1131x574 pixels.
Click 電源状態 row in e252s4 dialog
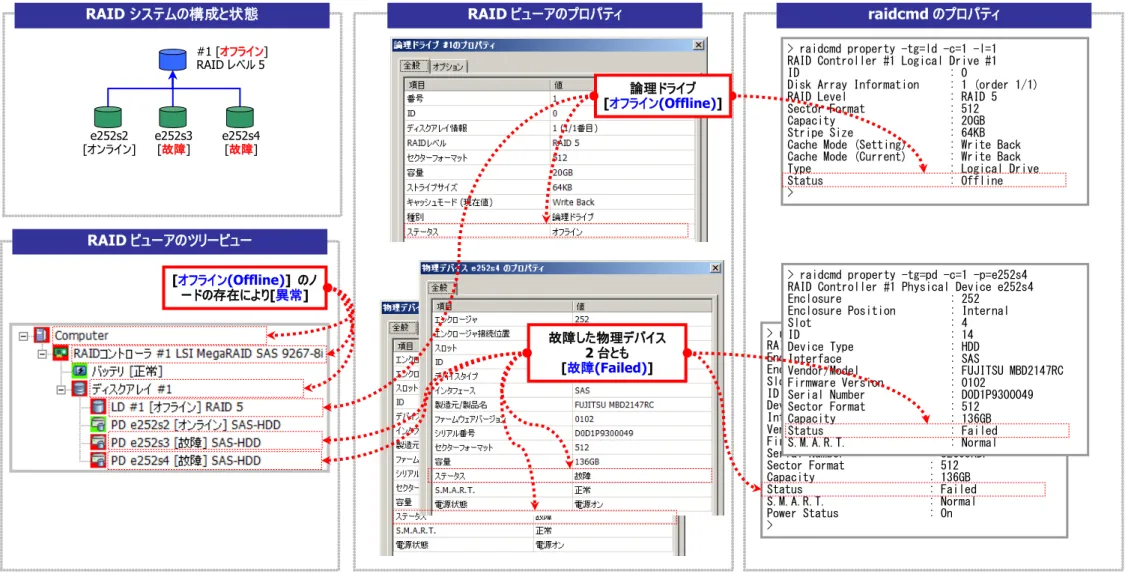pyautogui.click(x=572, y=504)
